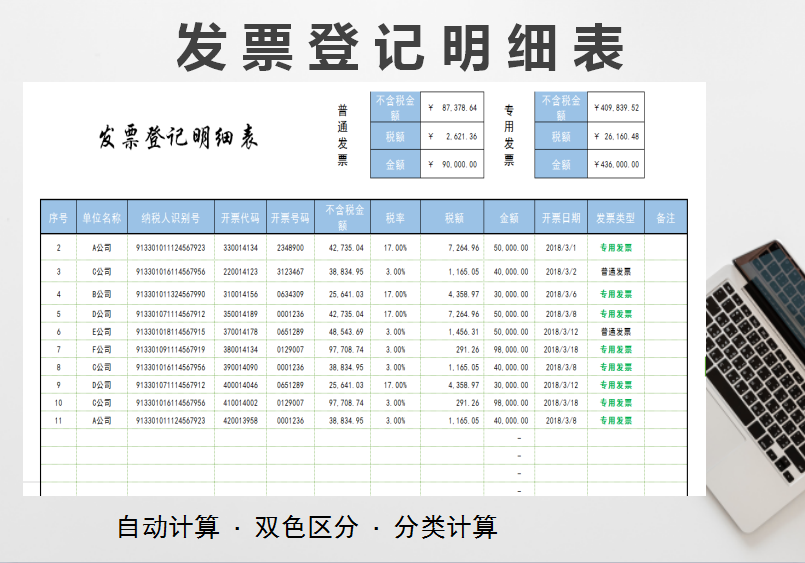Click the date 2018/3/6
Viewport: 805px width, 563px height.
tap(561, 294)
